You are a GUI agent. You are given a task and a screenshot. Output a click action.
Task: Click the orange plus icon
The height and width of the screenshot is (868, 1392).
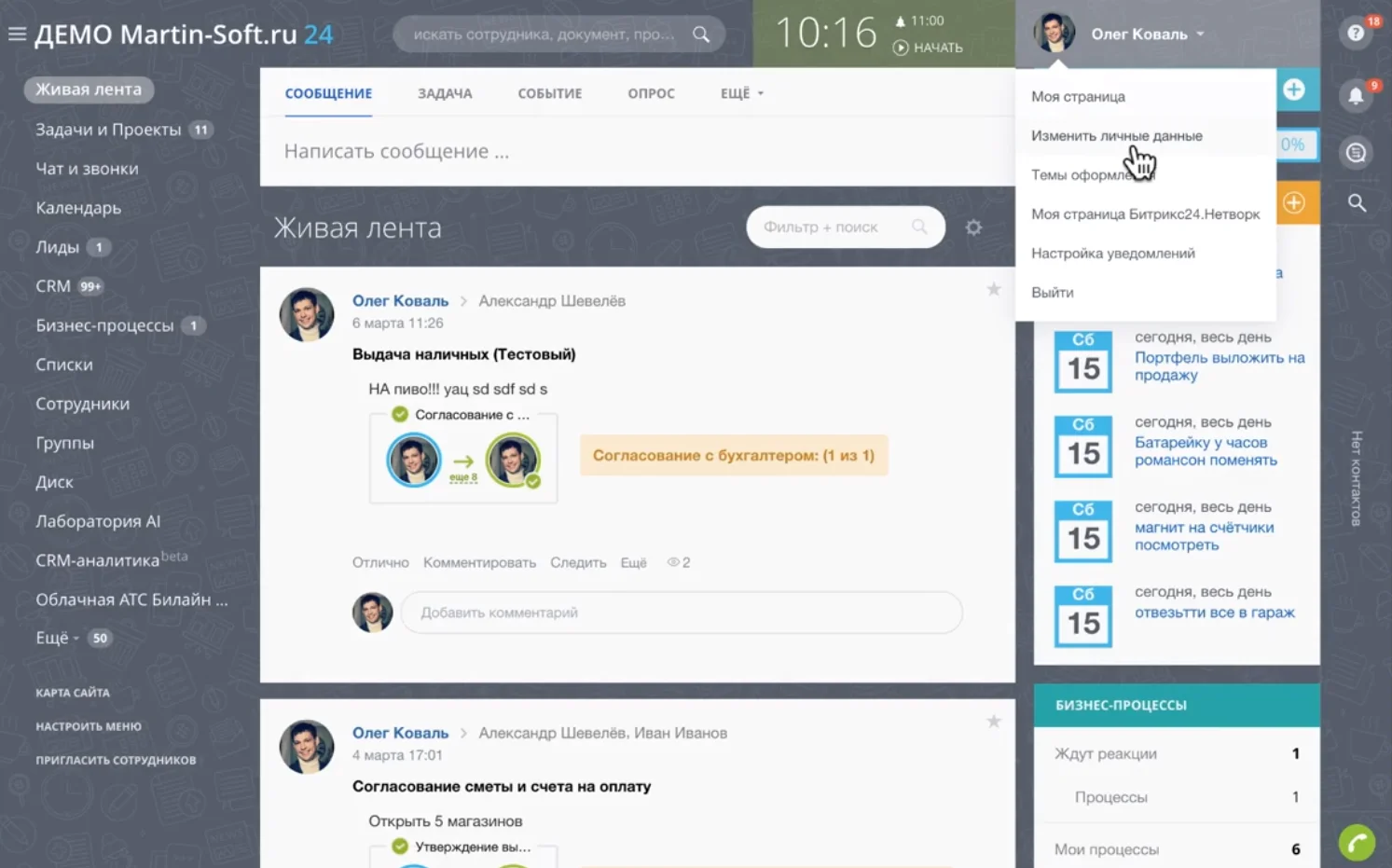point(1294,203)
